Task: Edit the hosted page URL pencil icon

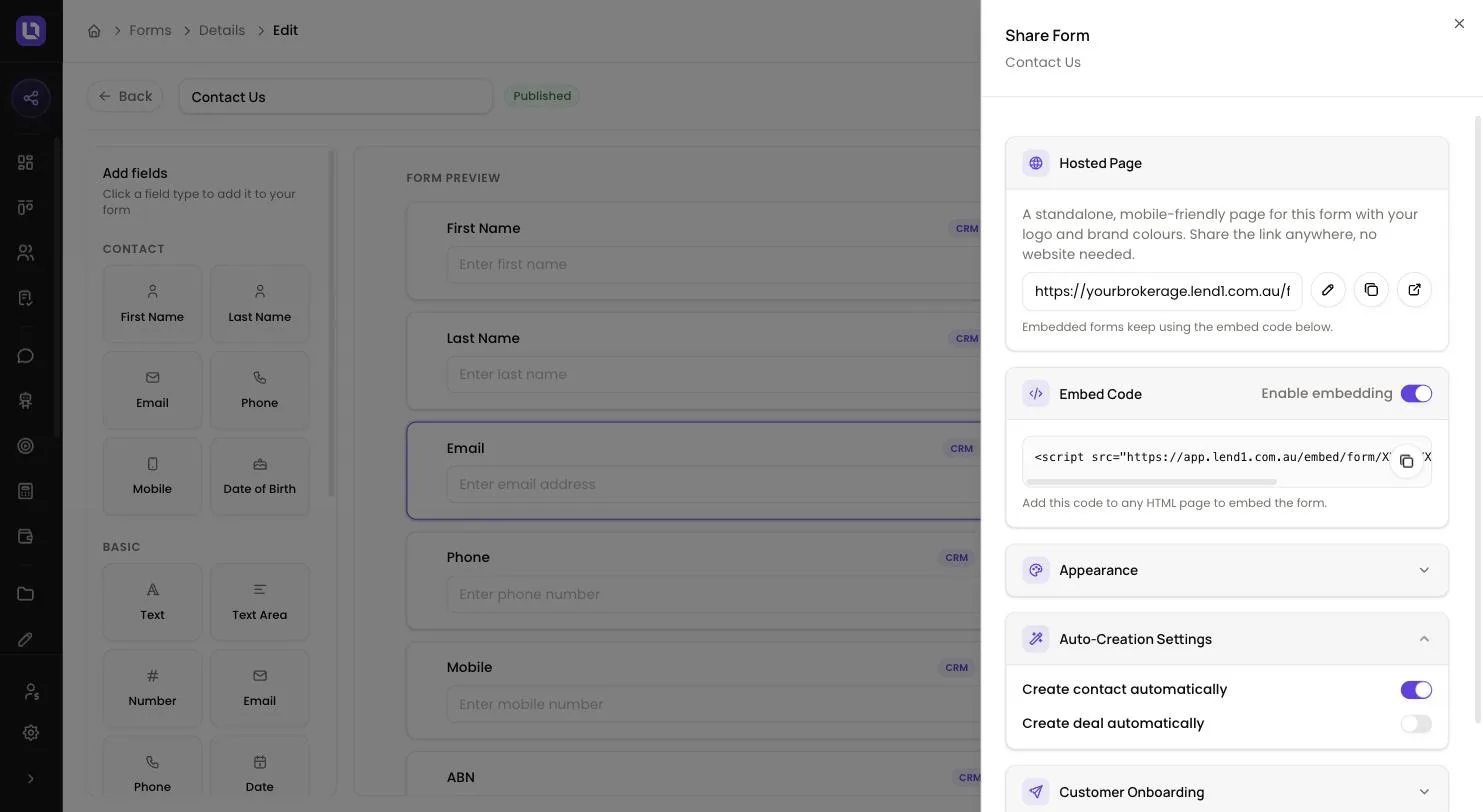Action: coord(1328,290)
